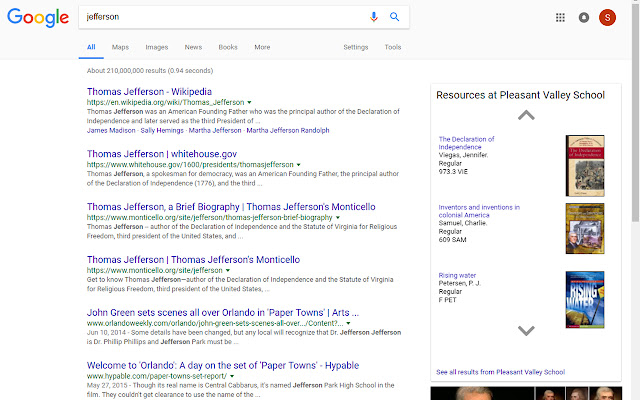The image size is (640, 400).
Task: Open Inventors and inventions in colonial America
Action: point(479,211)
